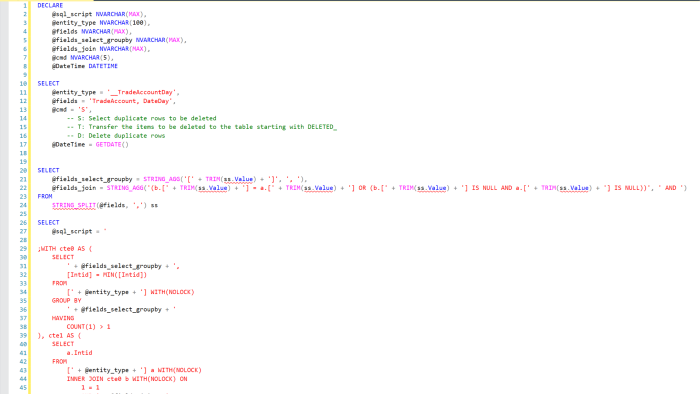Image resolution: width=700 pixels, height=394 pixels.
Task: Click the SELECT keyword on line 20
Action: click(x=48, y=170)
